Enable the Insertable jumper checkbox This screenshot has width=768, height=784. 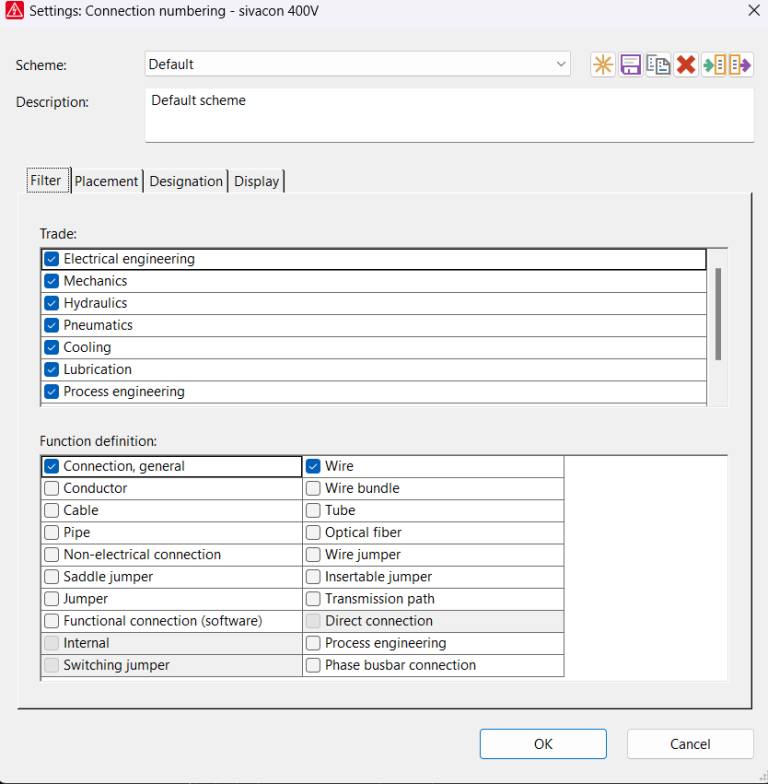click(313, 576)
